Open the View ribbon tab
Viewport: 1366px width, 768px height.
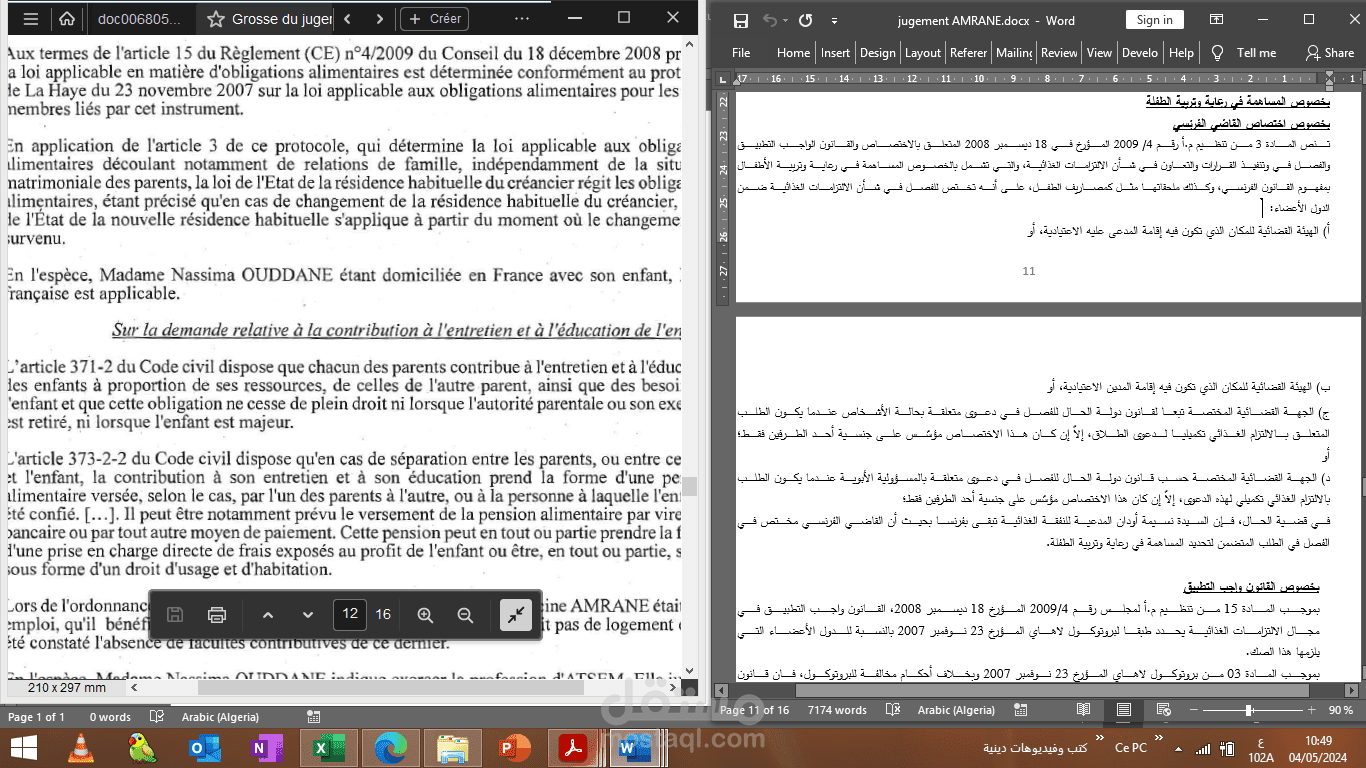[1099, 53]
